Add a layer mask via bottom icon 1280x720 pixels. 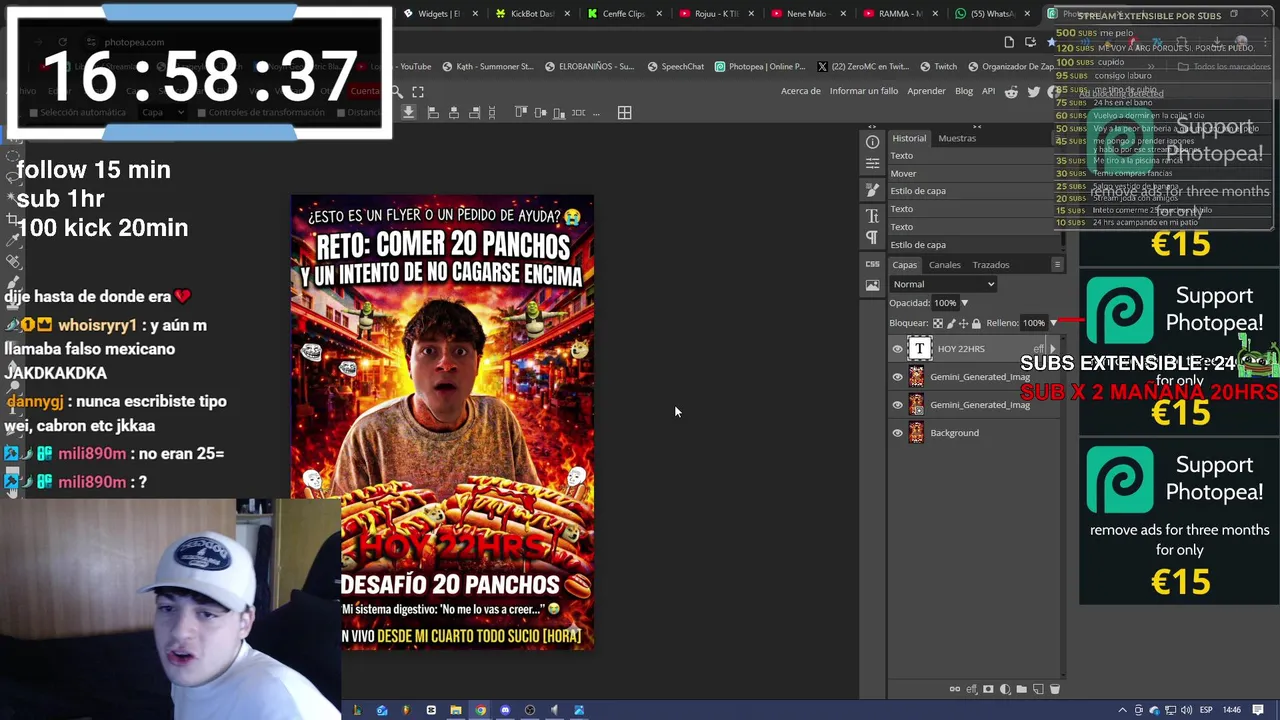point(988,689)
